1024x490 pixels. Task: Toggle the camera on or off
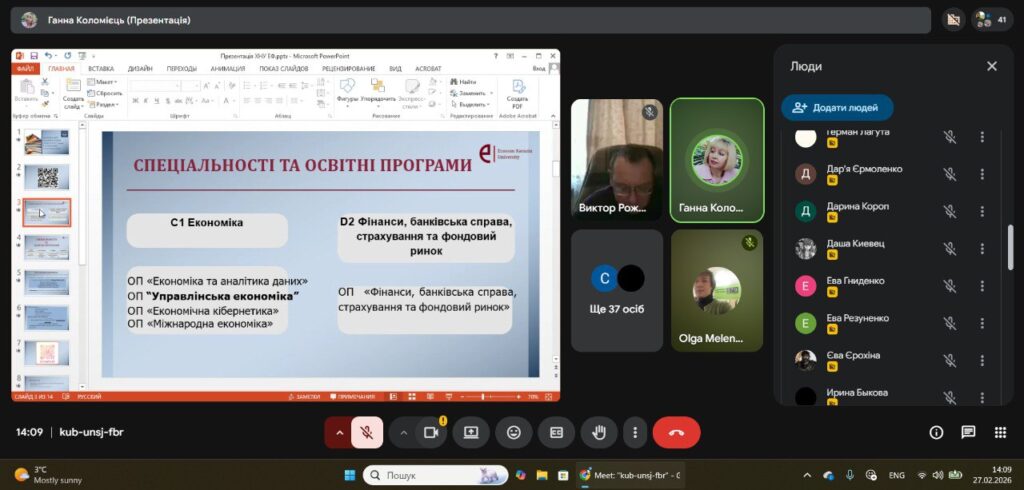pos(432,432)
